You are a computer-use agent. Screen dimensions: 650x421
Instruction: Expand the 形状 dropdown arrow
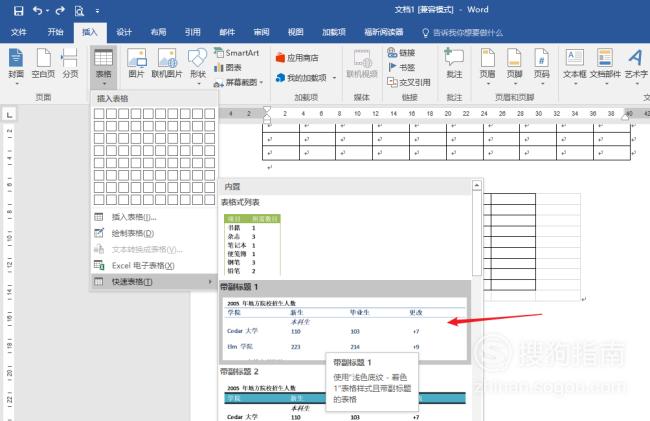(x=198, y=84)
